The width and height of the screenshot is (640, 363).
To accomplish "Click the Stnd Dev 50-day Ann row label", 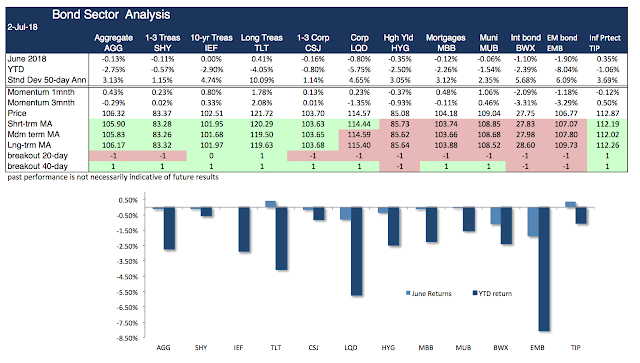I will point(47,80).
